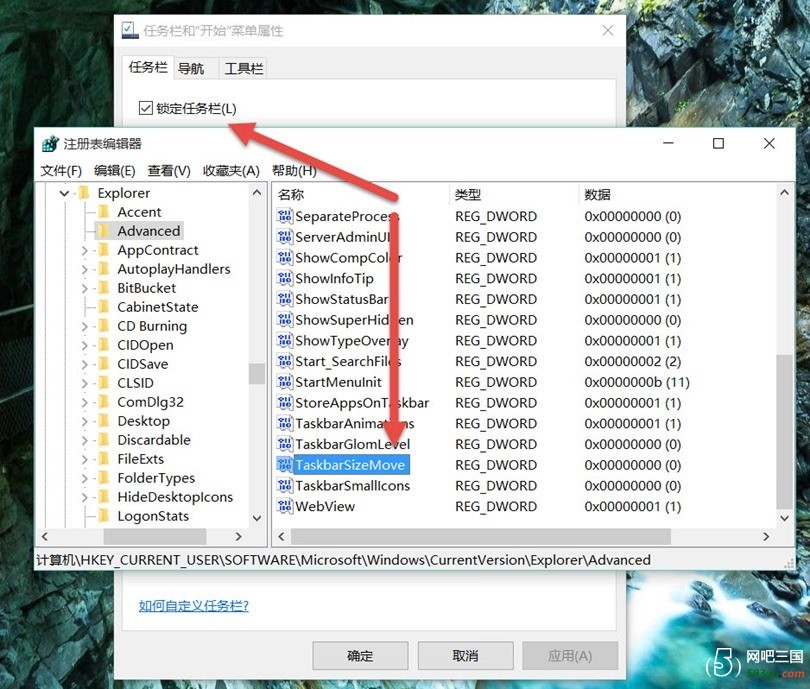Click the Advanced folder icon
Screen dimensions: 810x689
[x=104, y=231]
